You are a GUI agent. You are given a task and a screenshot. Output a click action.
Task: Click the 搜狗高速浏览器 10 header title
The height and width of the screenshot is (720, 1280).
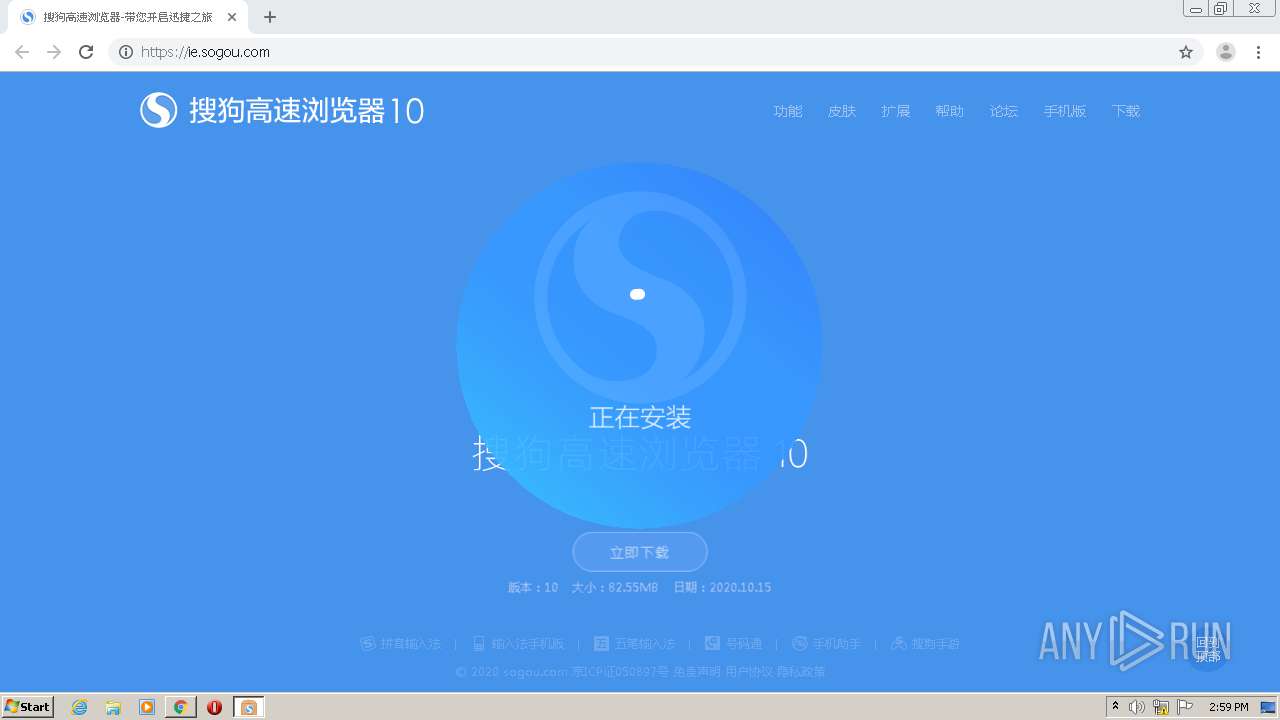pos(307,110)
